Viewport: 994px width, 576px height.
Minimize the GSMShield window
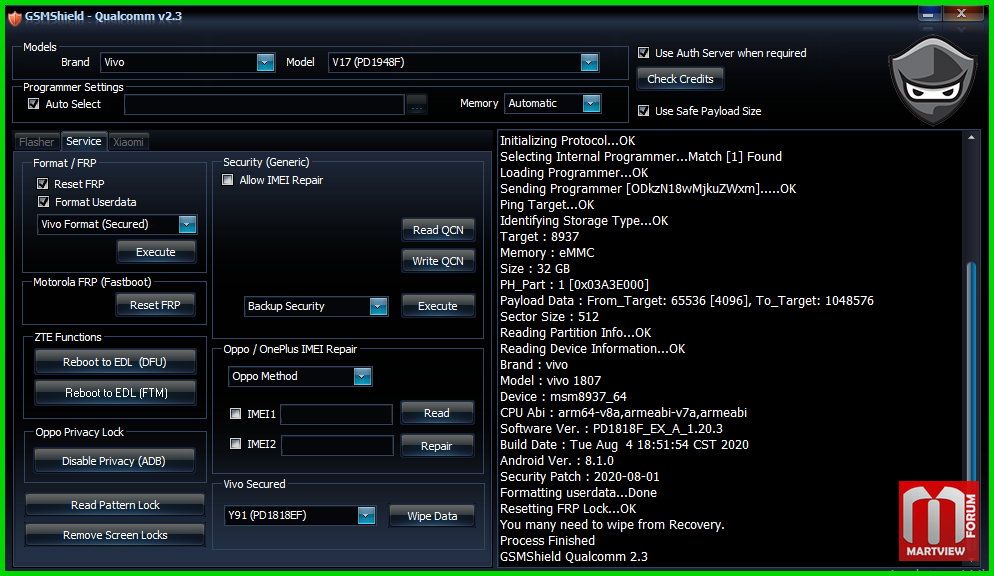coord(928,13)
